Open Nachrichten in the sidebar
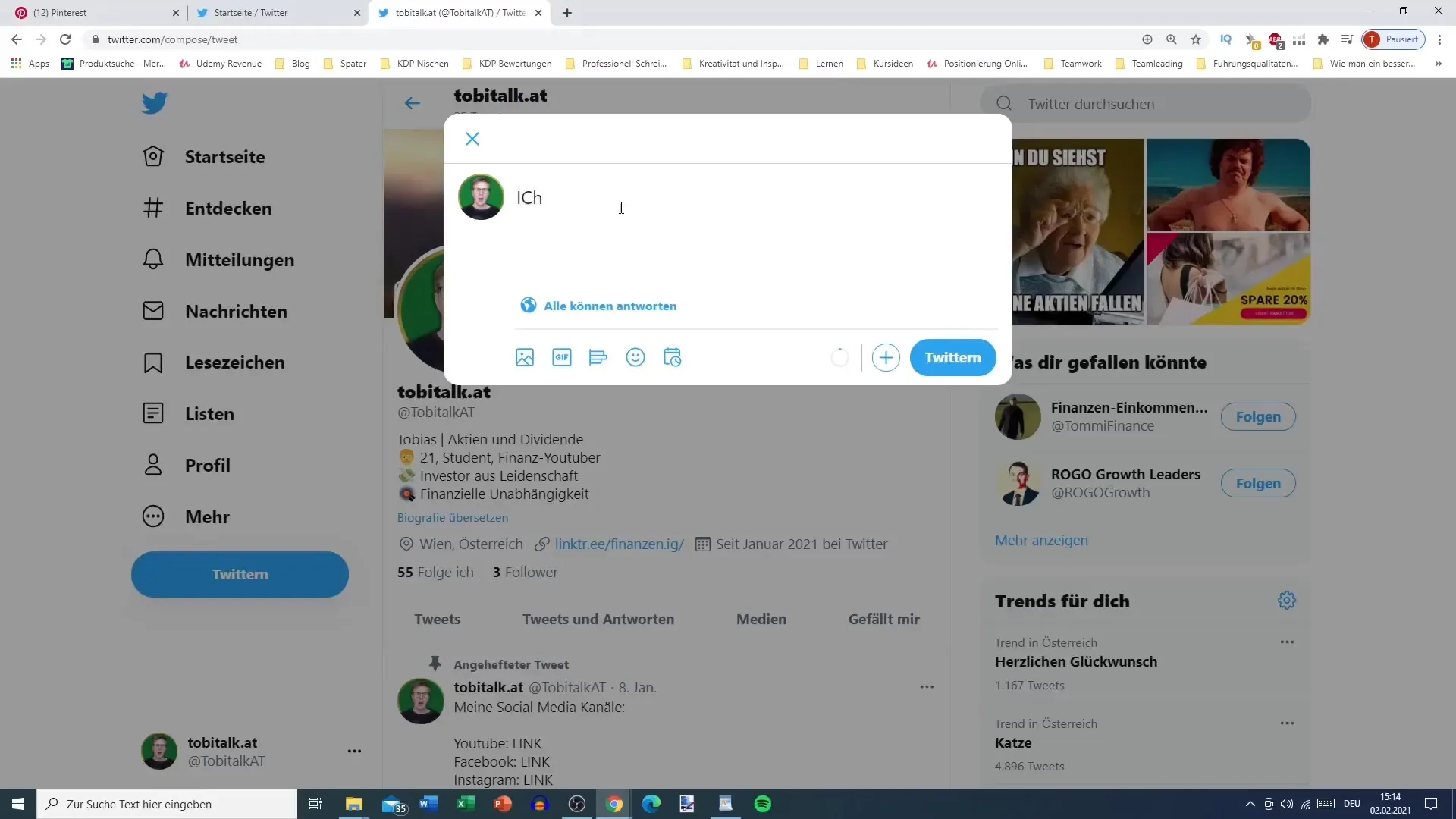The width and height of the screenshot is (1456, 819). (x=215, y=312)
